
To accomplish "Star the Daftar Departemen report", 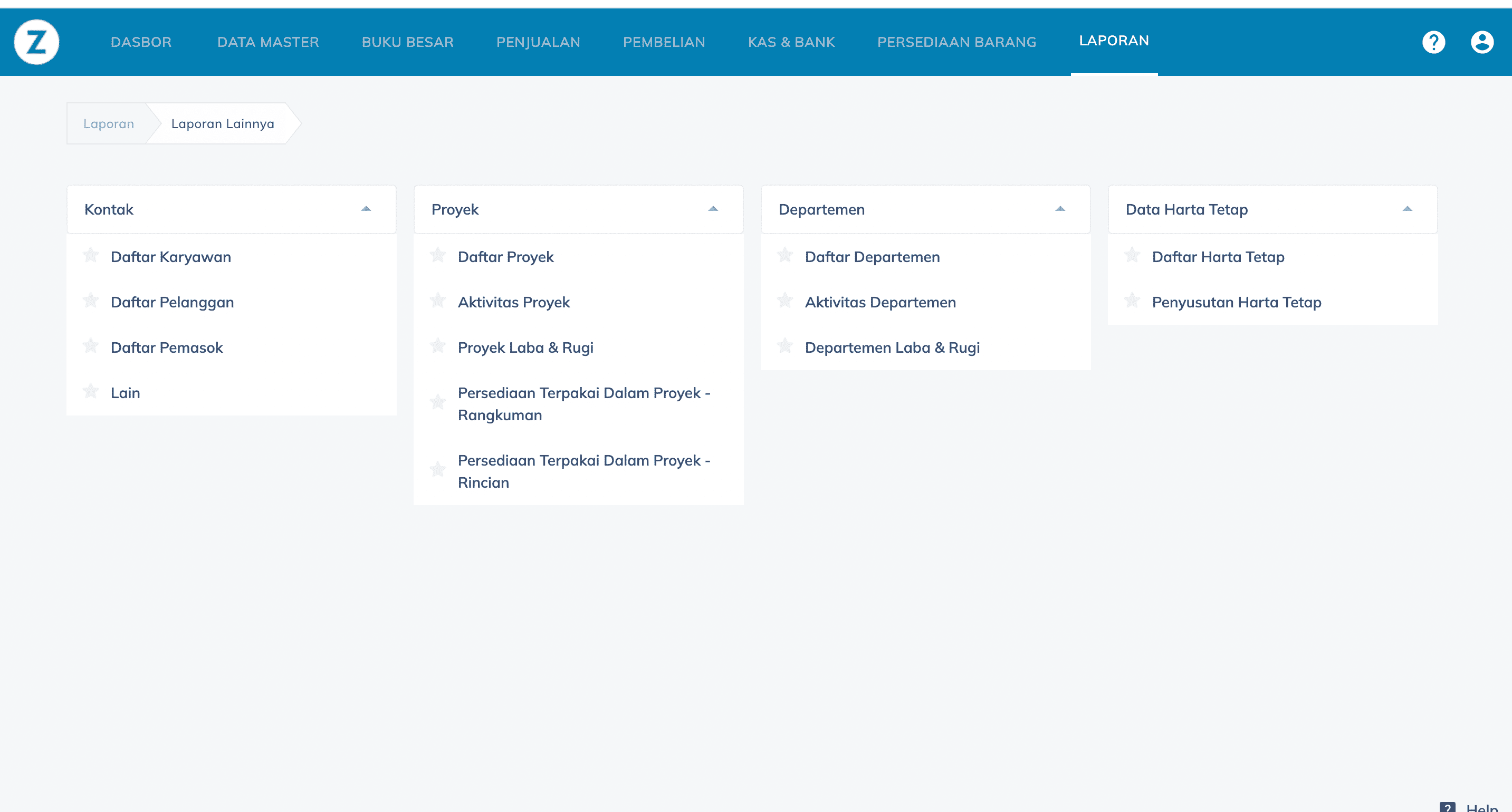I will pos(785,255).
